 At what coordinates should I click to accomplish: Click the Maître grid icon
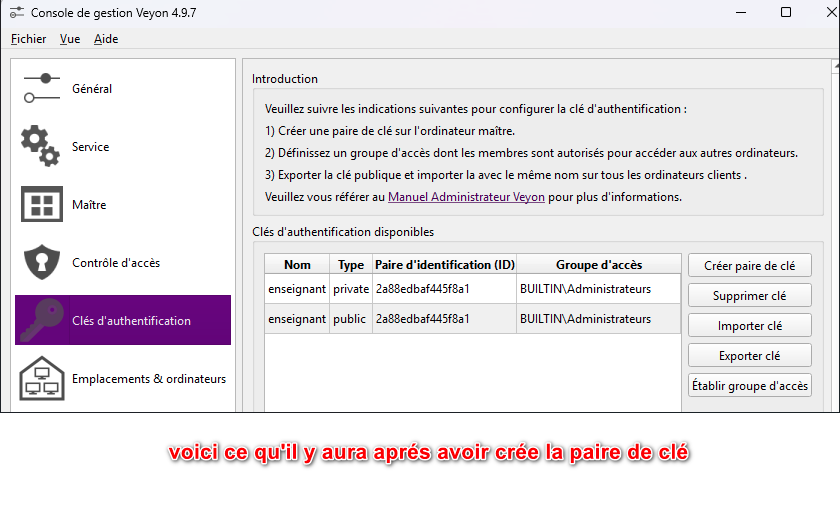coord(42,204)
